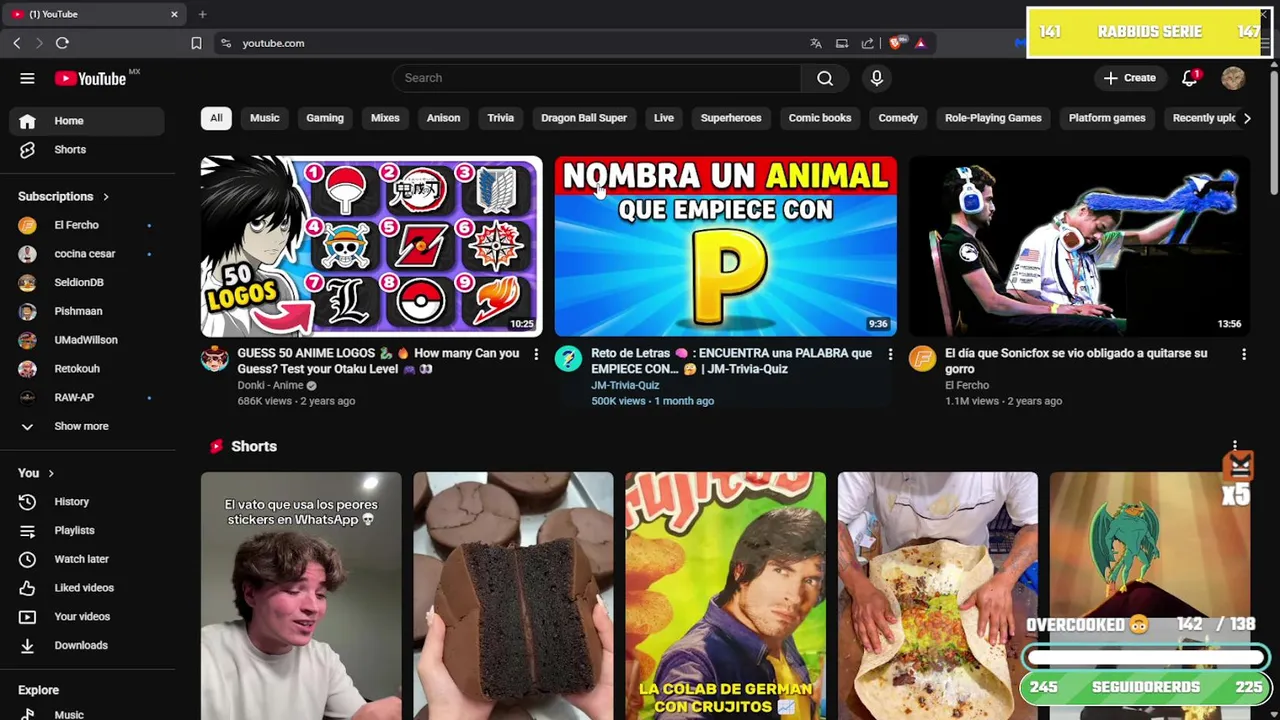Open options menu for anime logos video
This screenshot has height=720, width=1280.
(536, 354)
